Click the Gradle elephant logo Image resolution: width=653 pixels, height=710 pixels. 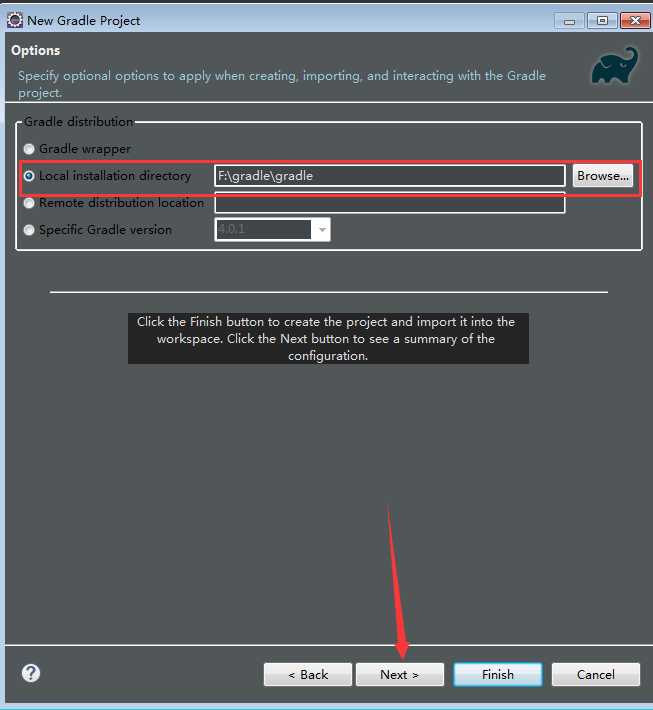point(615,66)
